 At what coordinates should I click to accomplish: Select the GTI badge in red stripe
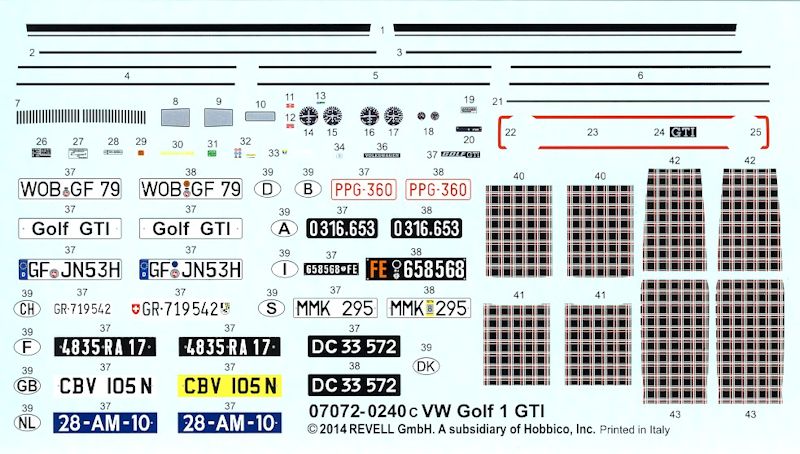682,132
